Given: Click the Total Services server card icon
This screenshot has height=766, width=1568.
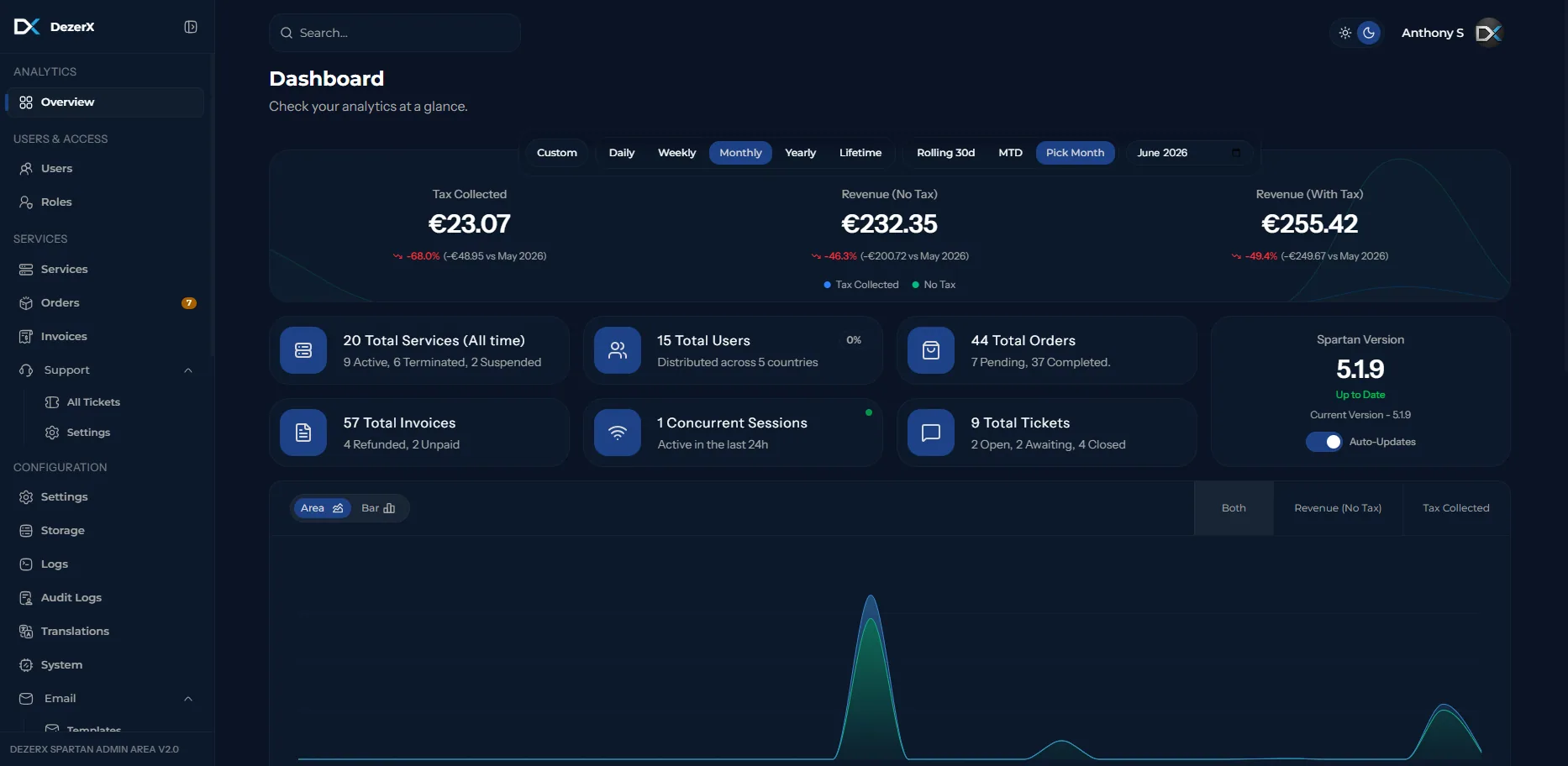Looking at the screenshot, I should pos(303,350).
